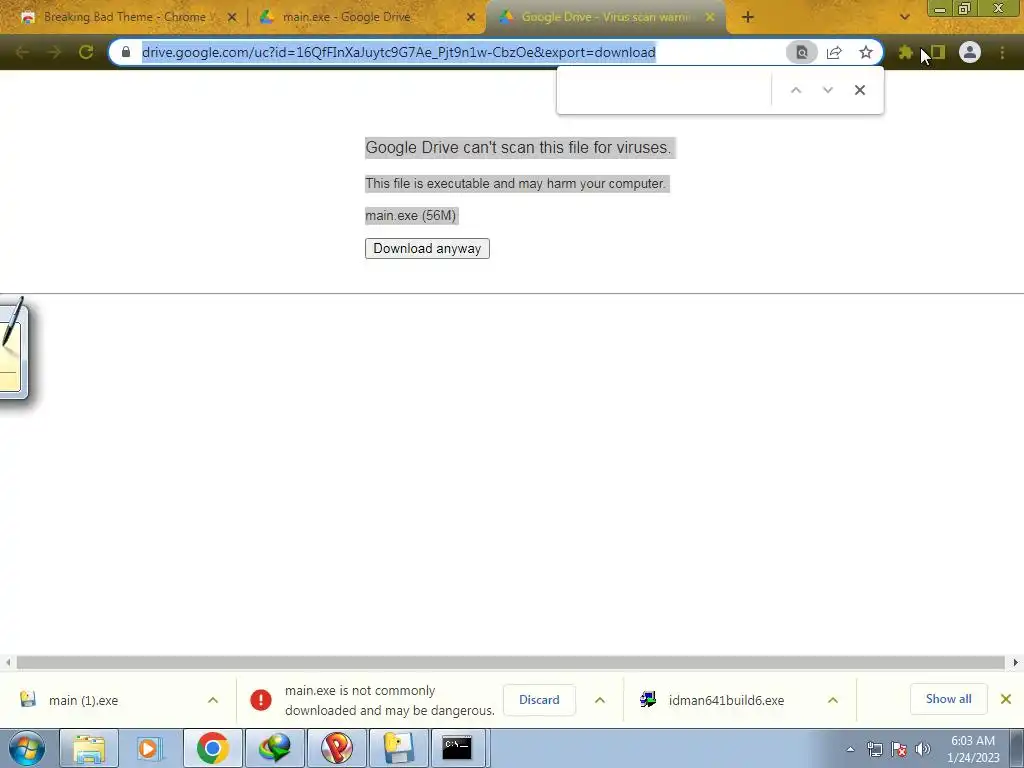Click 'This file is executable' warning text
The height and width of the screenshot is (768, 1024).
(515, 184)
